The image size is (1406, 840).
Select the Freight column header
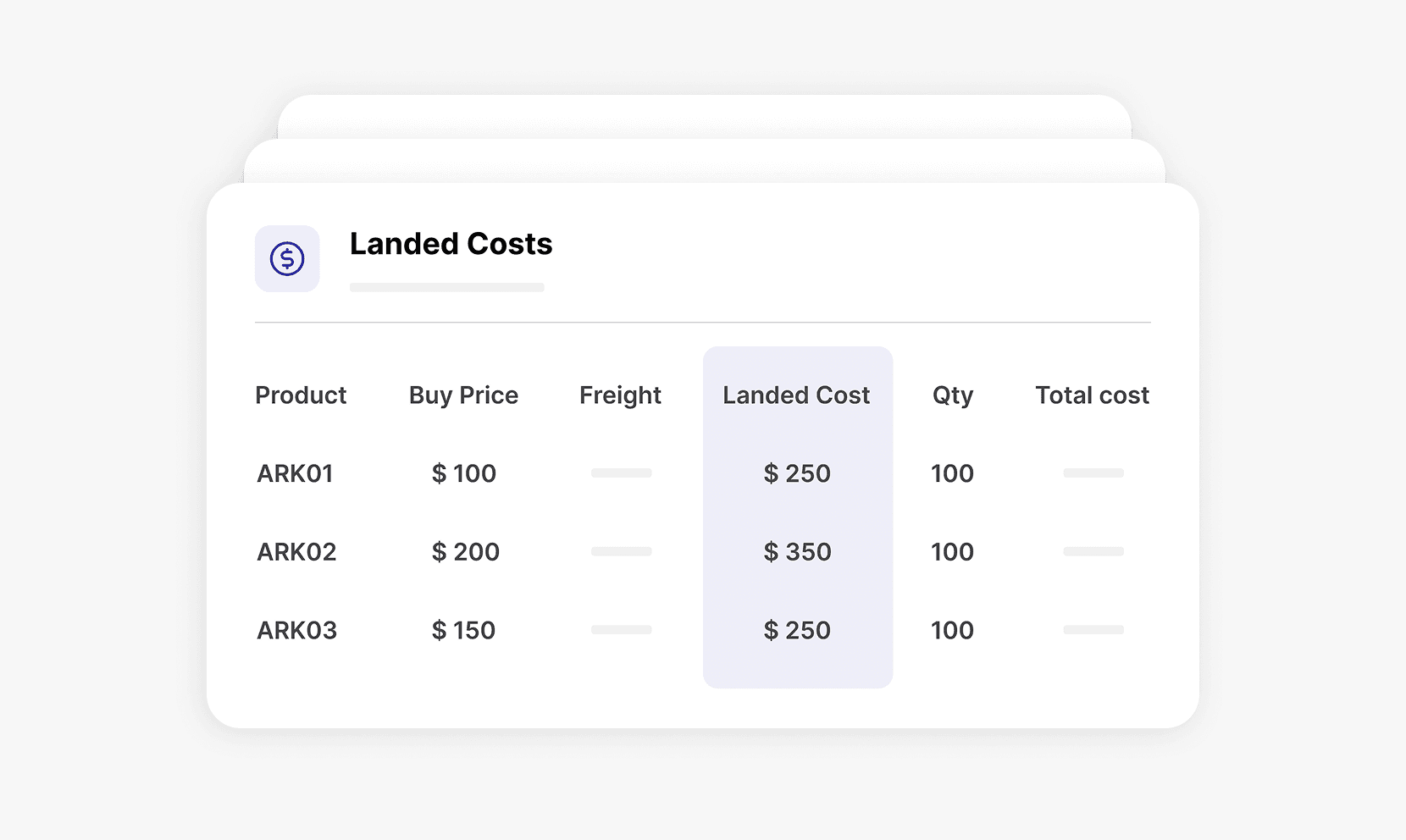pos(619,395)
